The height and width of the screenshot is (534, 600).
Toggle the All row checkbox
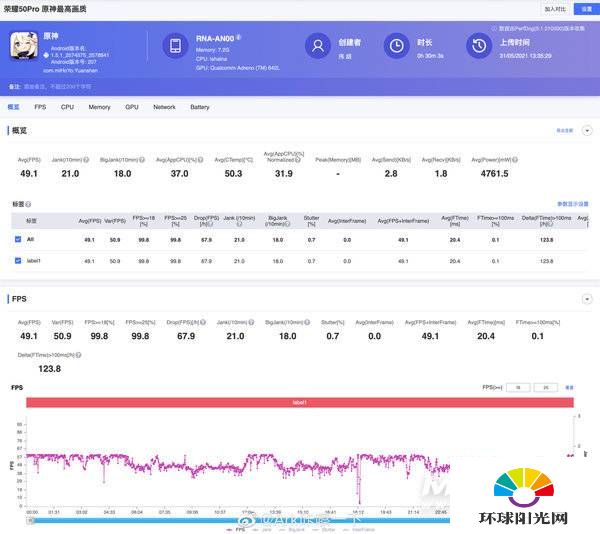pyautogui.click(x=18, y=239)
